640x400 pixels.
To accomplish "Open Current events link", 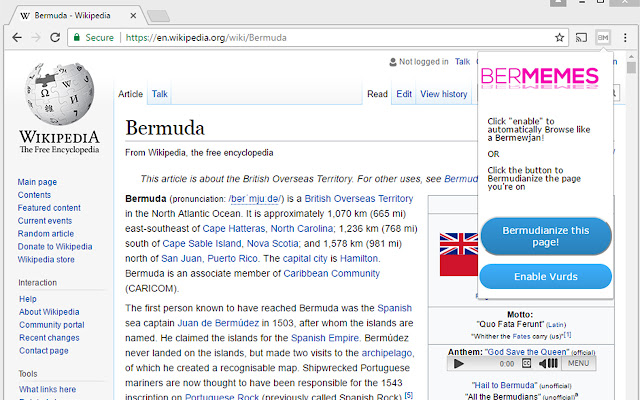I will [x=45, y=221].
